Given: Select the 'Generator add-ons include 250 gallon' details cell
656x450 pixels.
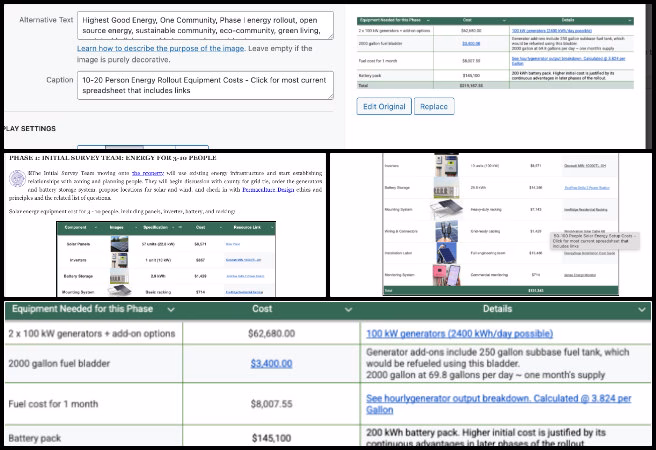Looking at the screenshot, I should [505, 363].
